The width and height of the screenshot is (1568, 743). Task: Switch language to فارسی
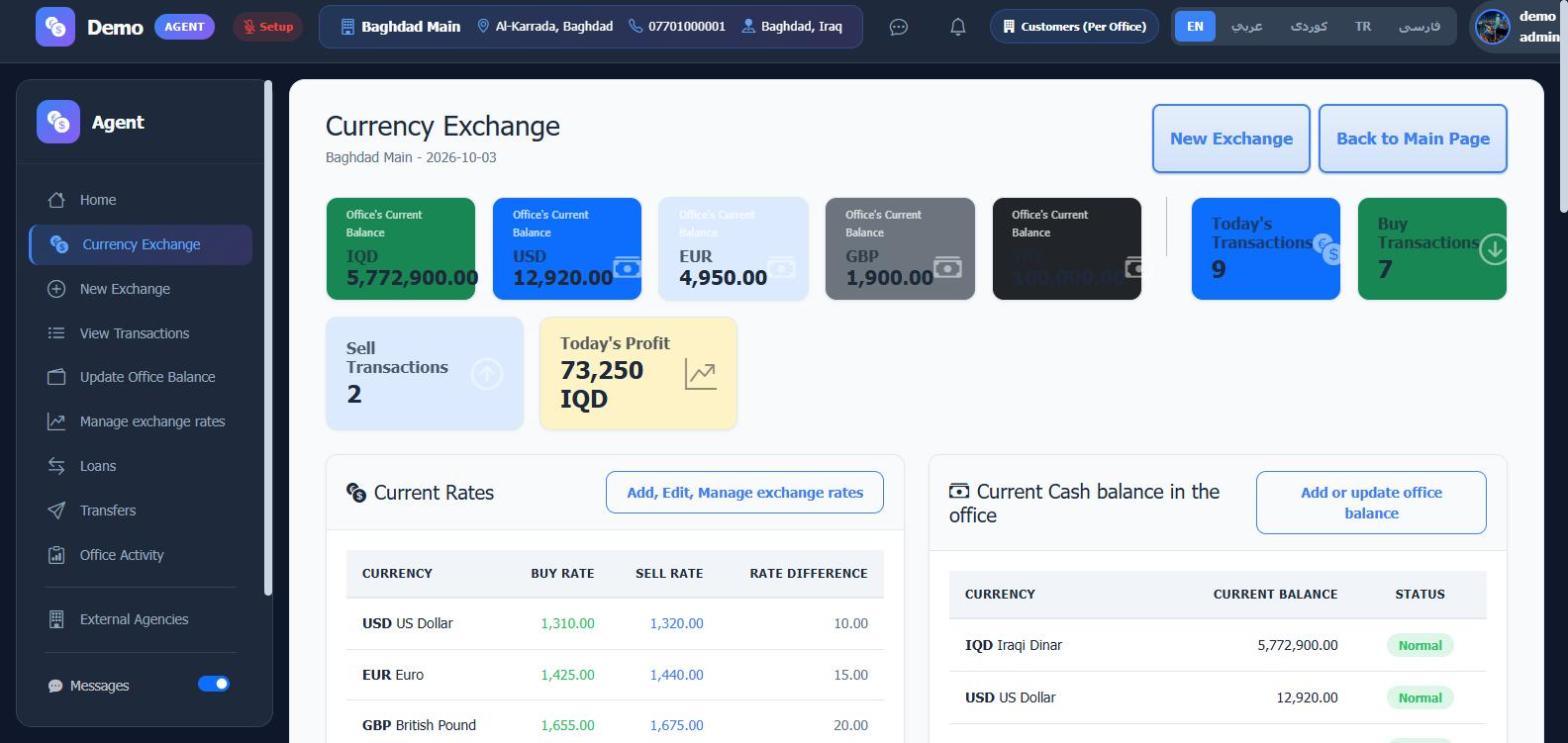1419,27
